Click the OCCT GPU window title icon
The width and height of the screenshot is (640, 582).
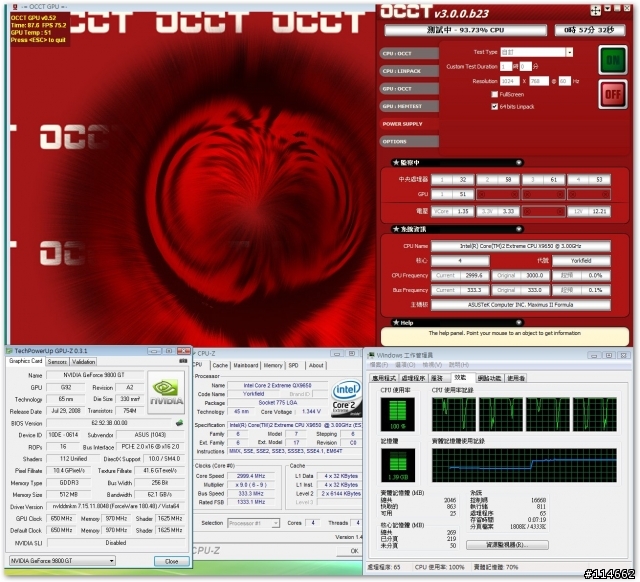click(x=15, y=7)
